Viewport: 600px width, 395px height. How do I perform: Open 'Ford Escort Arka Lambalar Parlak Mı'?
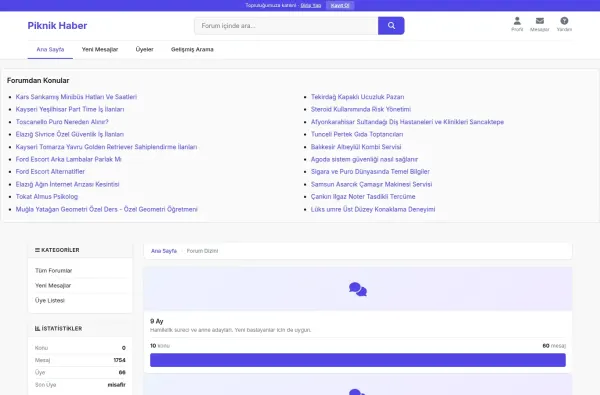68,159
